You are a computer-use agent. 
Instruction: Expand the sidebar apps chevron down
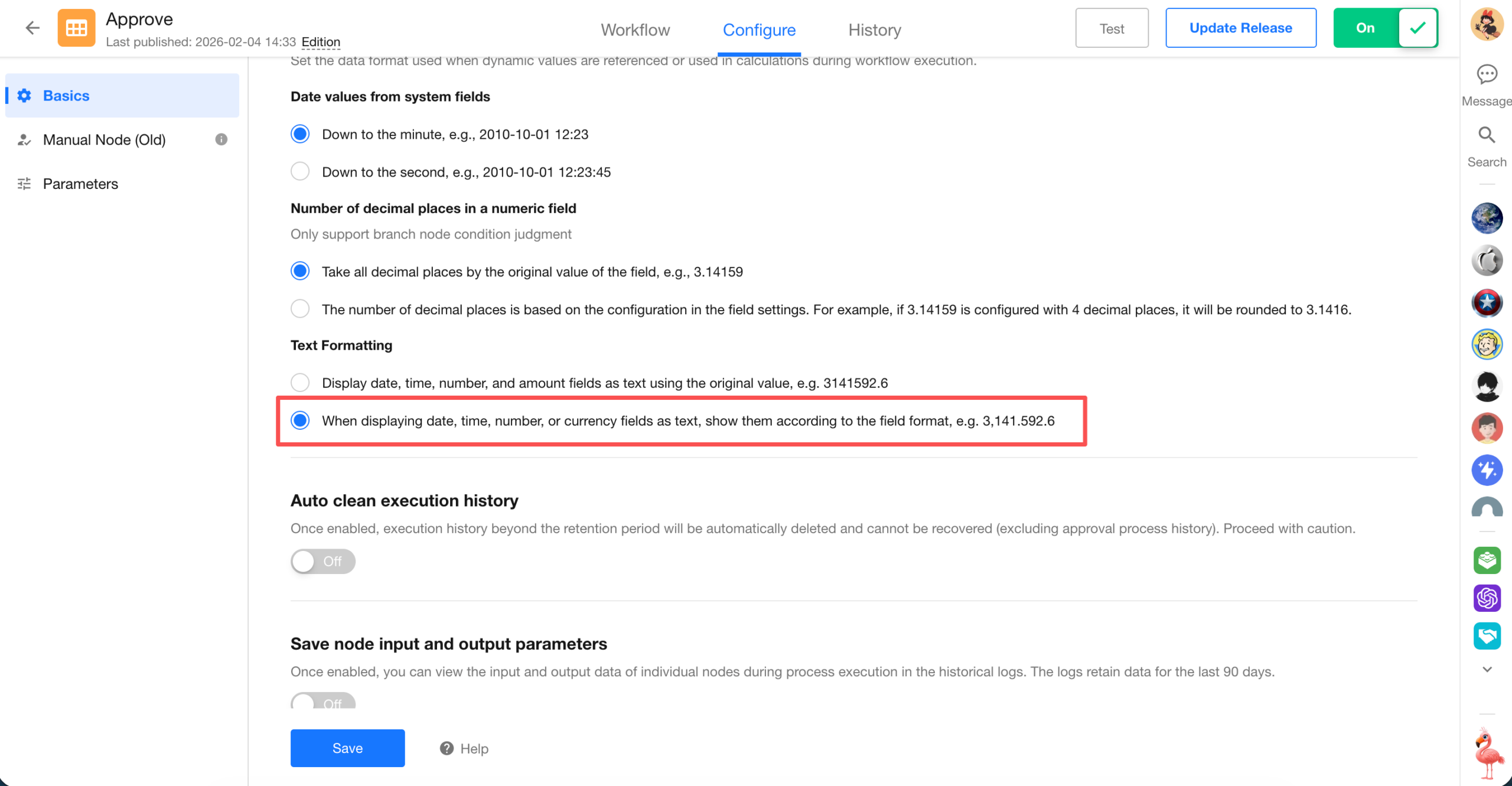tap(1487, 670)
